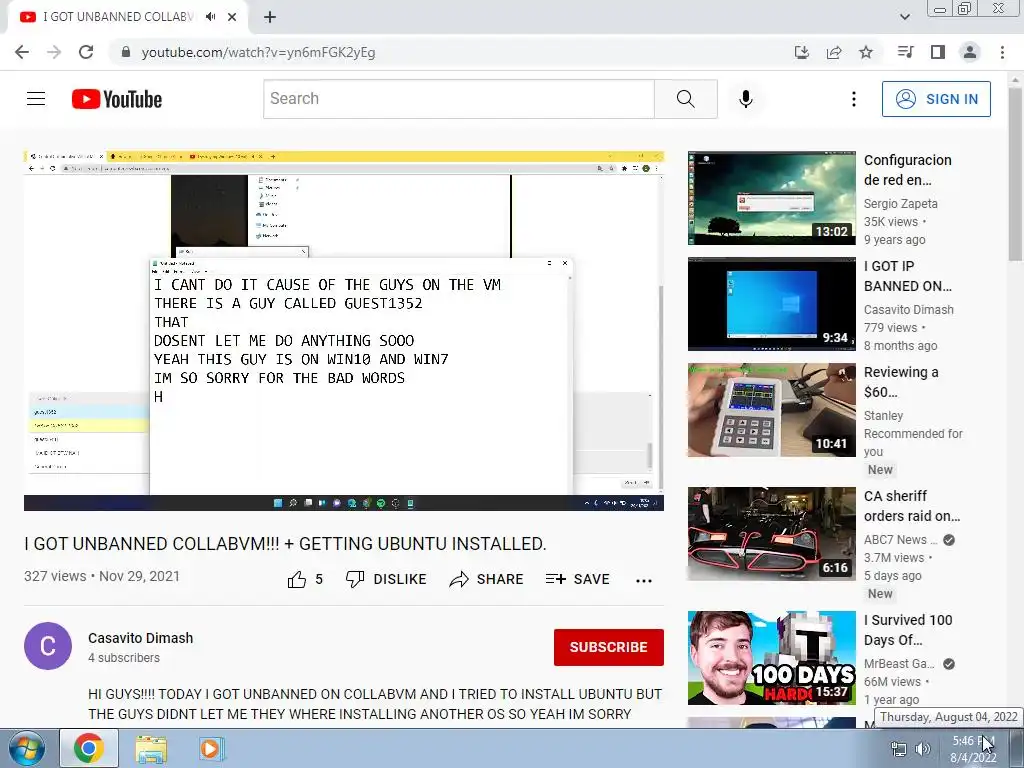Click the Configuracion de red en... title
This screenshot has height=768, width=1024.
[x=908, y=170]
